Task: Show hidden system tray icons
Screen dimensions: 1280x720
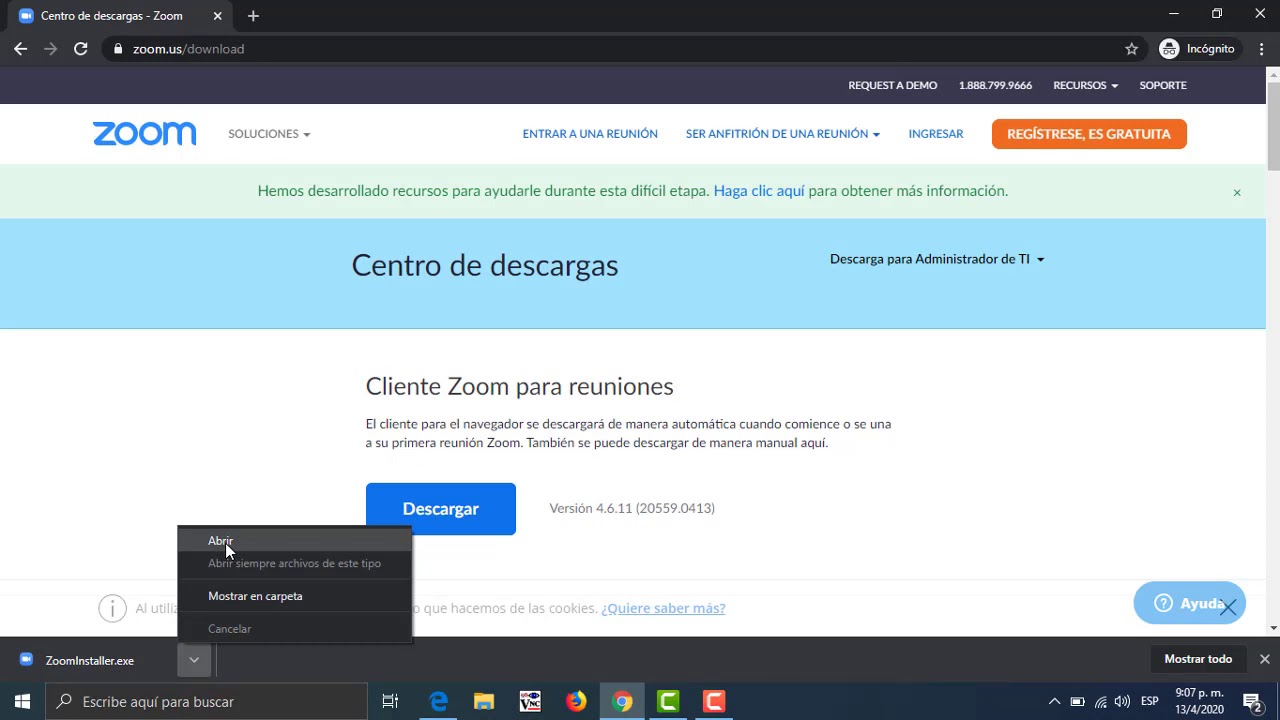Action: tap(1054, 701)
